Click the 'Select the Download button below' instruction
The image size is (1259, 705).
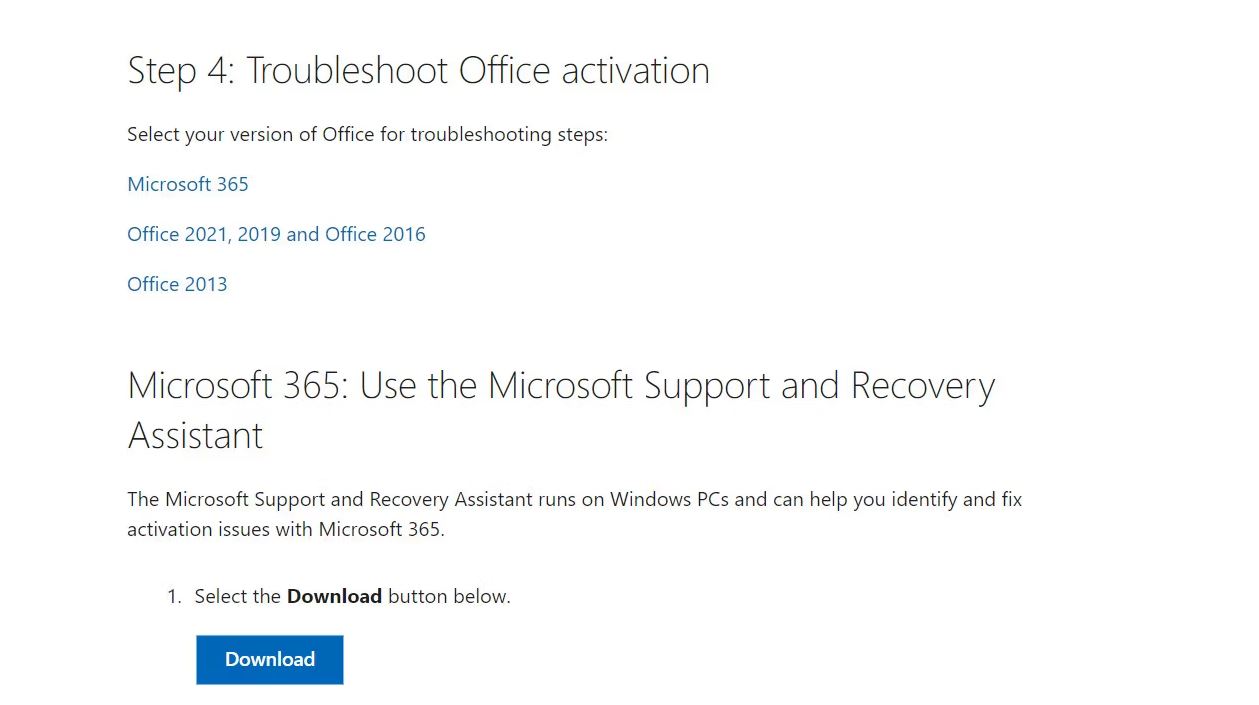point(352,597)
